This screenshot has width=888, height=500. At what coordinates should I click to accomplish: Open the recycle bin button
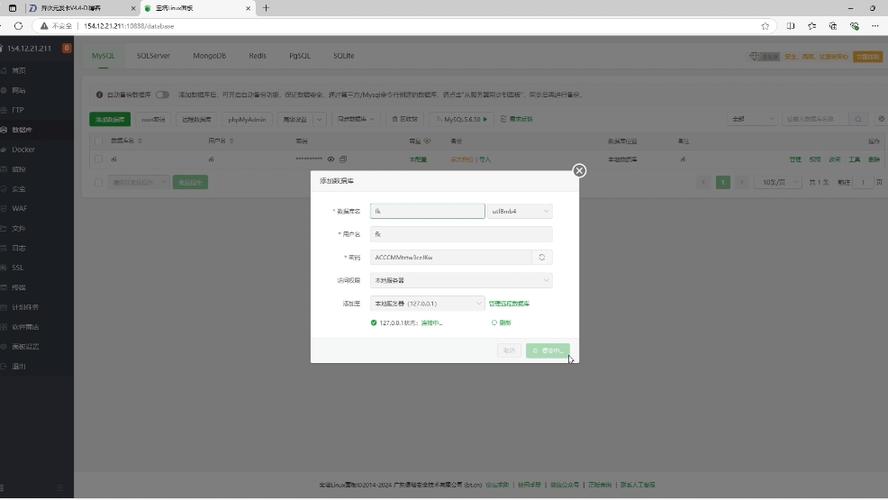click(x=405, y=119)
